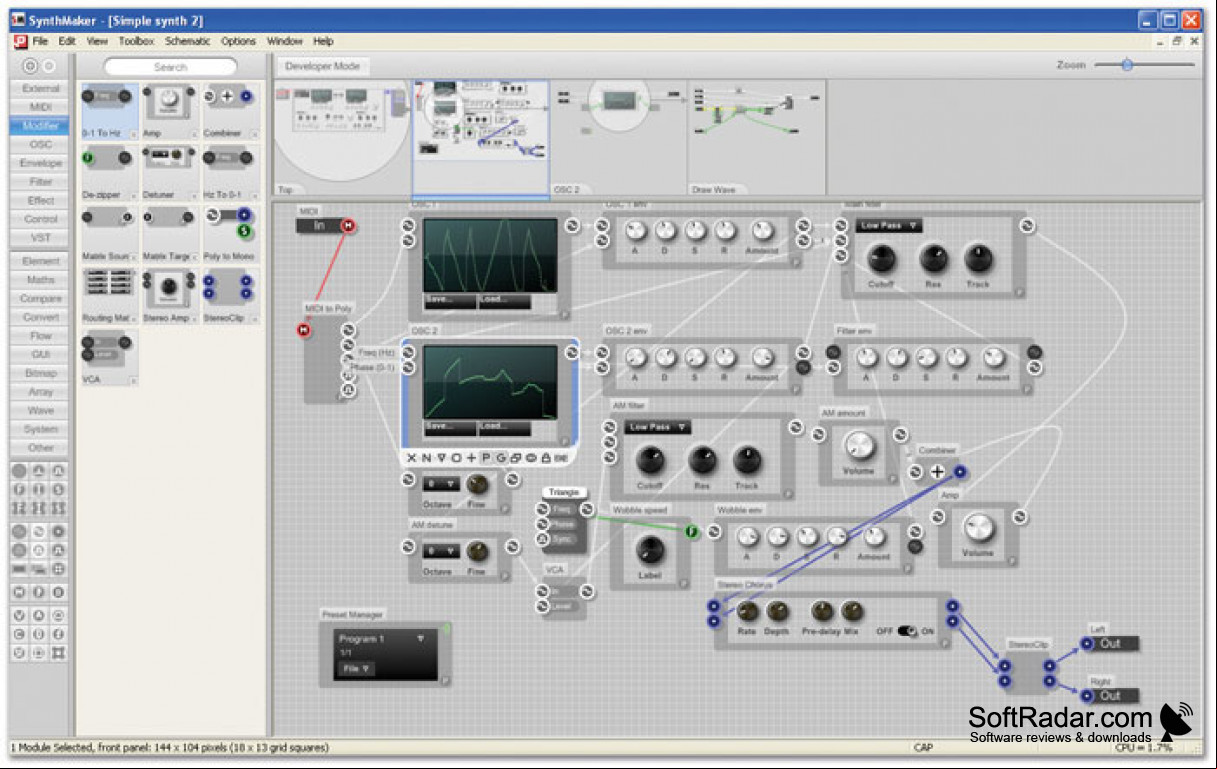Screen dimensions: 1217x769
Task: Click the Save... button in OSC 1
Action: tap(450, 300)
